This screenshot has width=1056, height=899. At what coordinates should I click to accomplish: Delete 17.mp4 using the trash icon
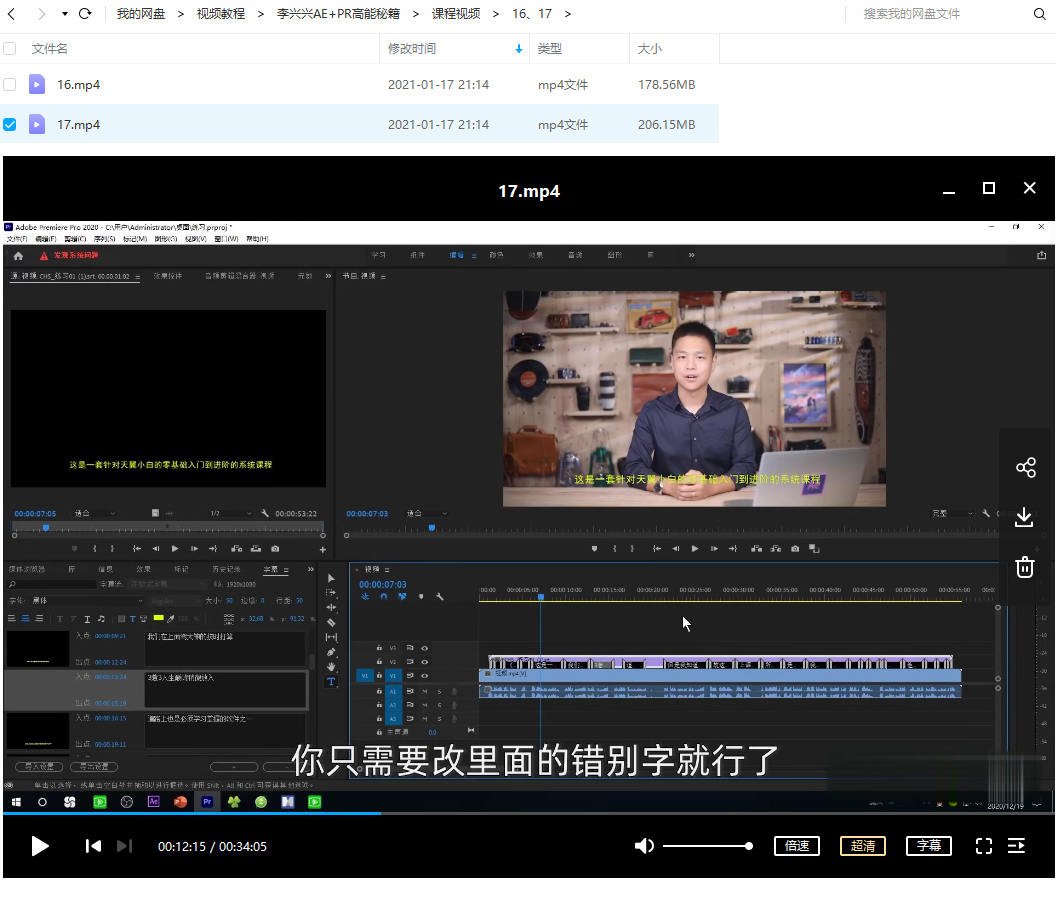point(1024,567)
